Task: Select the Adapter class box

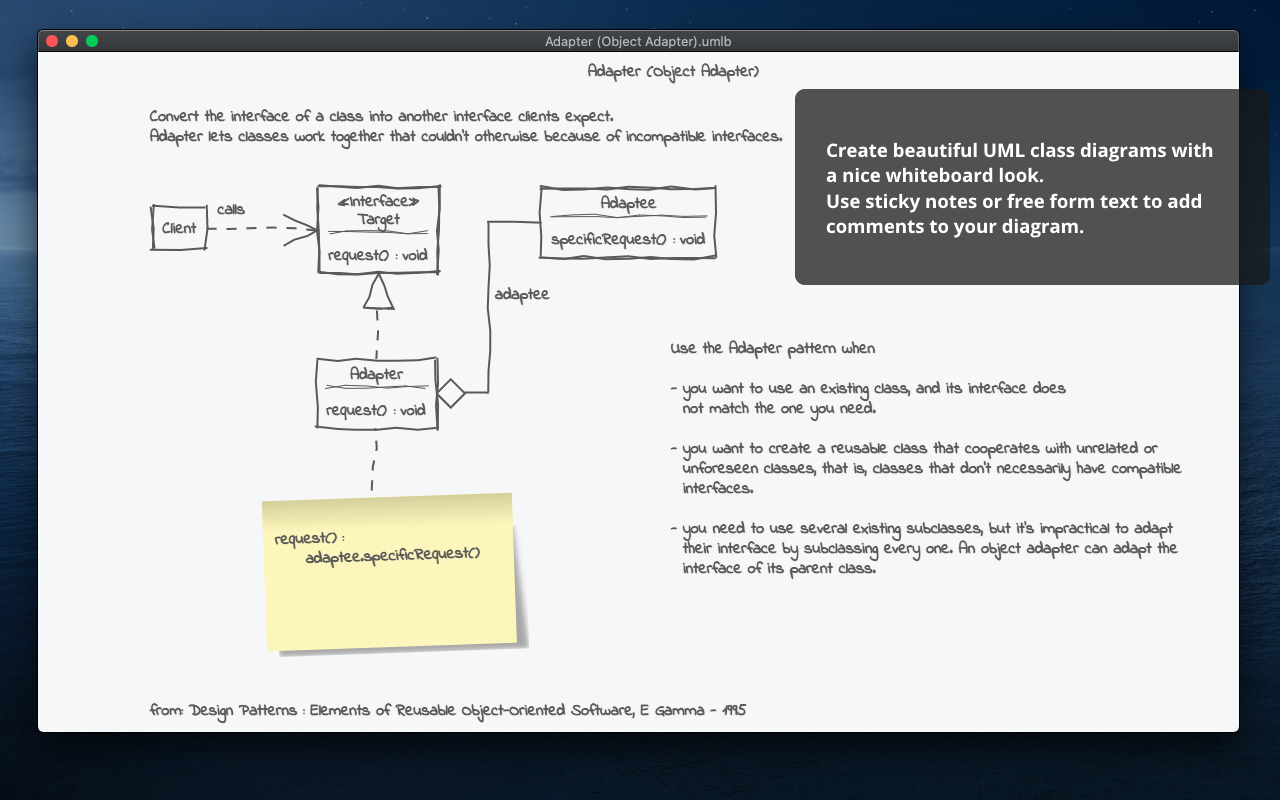Action: pos(375,374)
